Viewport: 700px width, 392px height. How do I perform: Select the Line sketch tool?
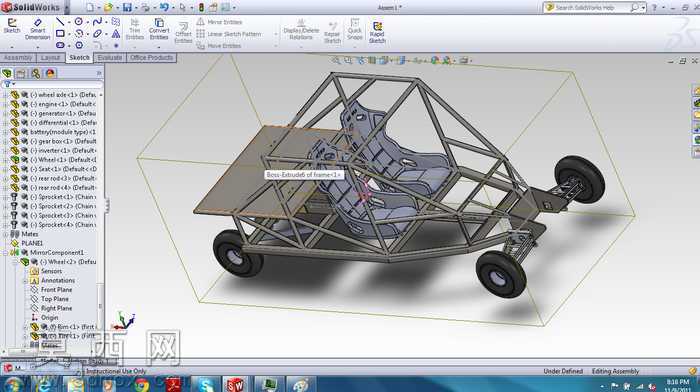[x=59, y=21]
